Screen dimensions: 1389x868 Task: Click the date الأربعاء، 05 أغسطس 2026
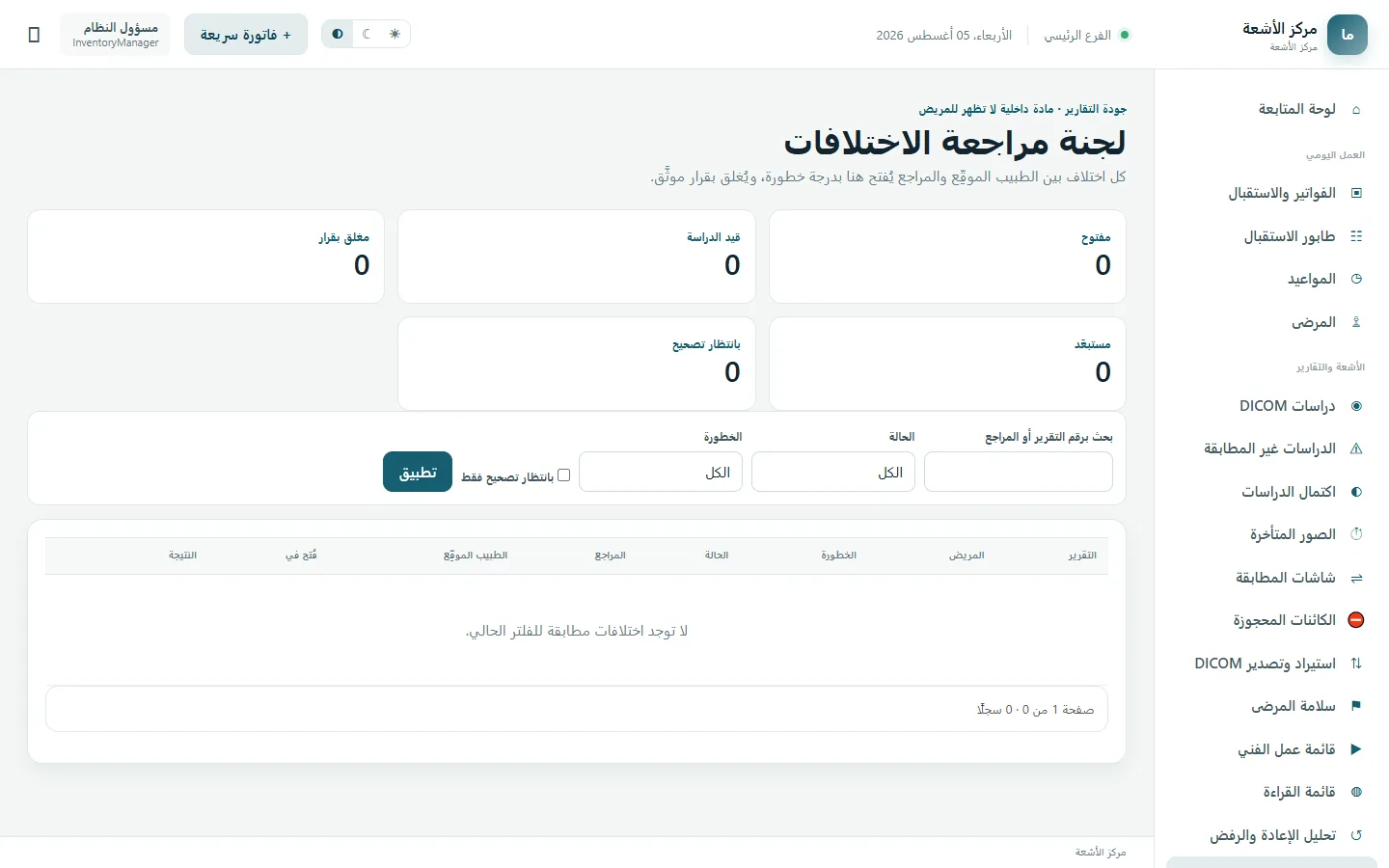coord(944,35)
